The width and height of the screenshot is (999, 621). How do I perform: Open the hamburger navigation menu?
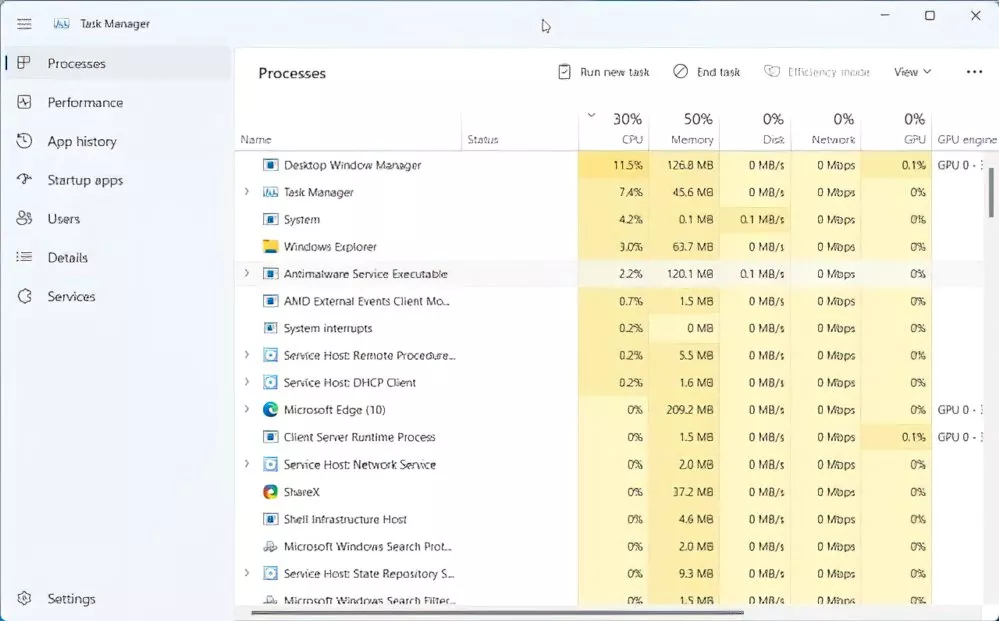(24, 24)
